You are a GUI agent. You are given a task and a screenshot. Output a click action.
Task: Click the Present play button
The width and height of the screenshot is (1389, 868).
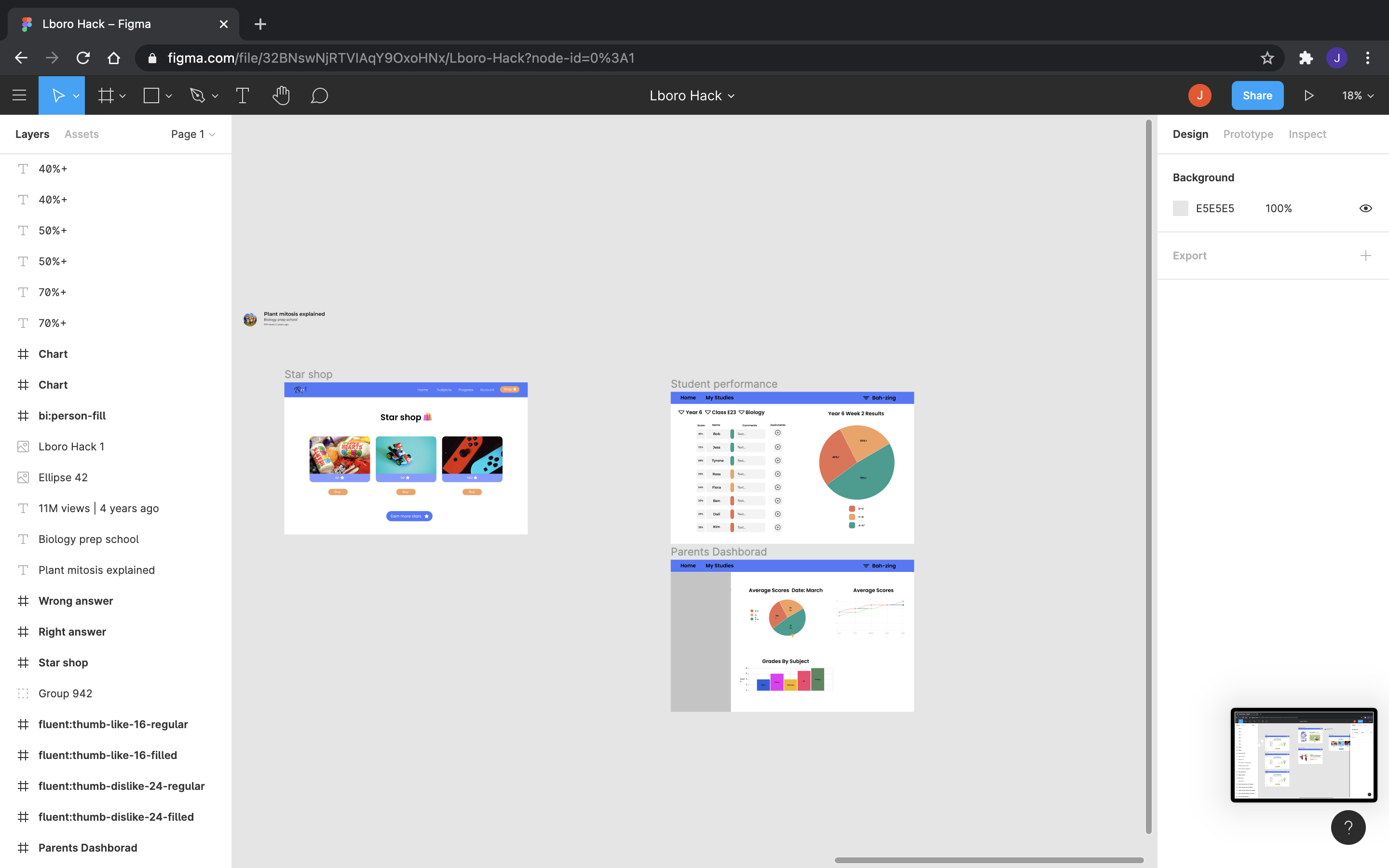click(x=1308, y=95)
